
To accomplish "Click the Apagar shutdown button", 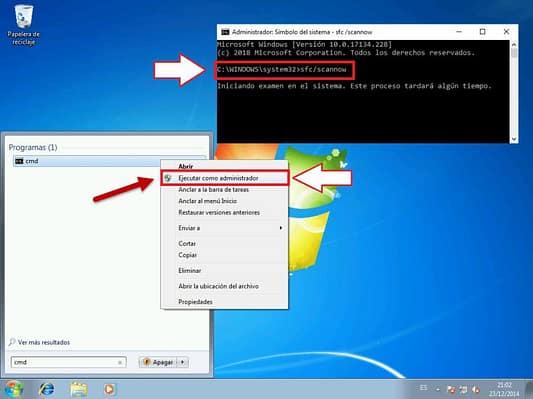I will click(159, 362).
